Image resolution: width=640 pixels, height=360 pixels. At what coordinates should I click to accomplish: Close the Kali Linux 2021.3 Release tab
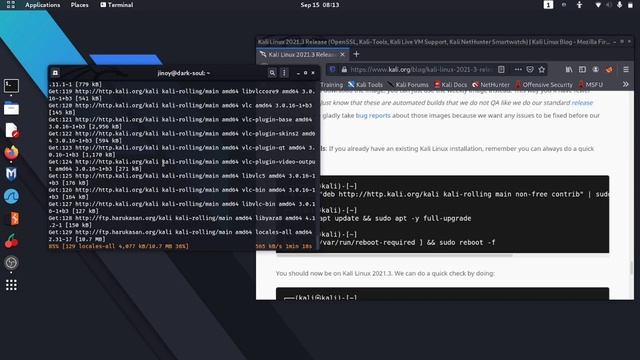(x=342, y=54)
